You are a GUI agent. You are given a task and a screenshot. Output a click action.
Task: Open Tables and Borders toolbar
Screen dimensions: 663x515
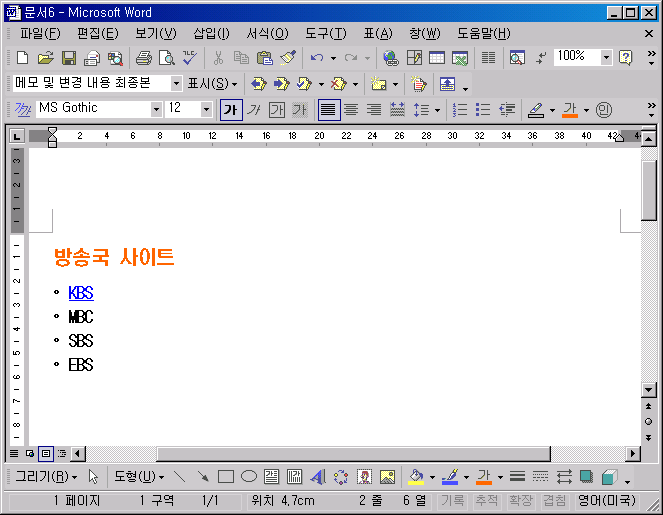pos(414,58)
